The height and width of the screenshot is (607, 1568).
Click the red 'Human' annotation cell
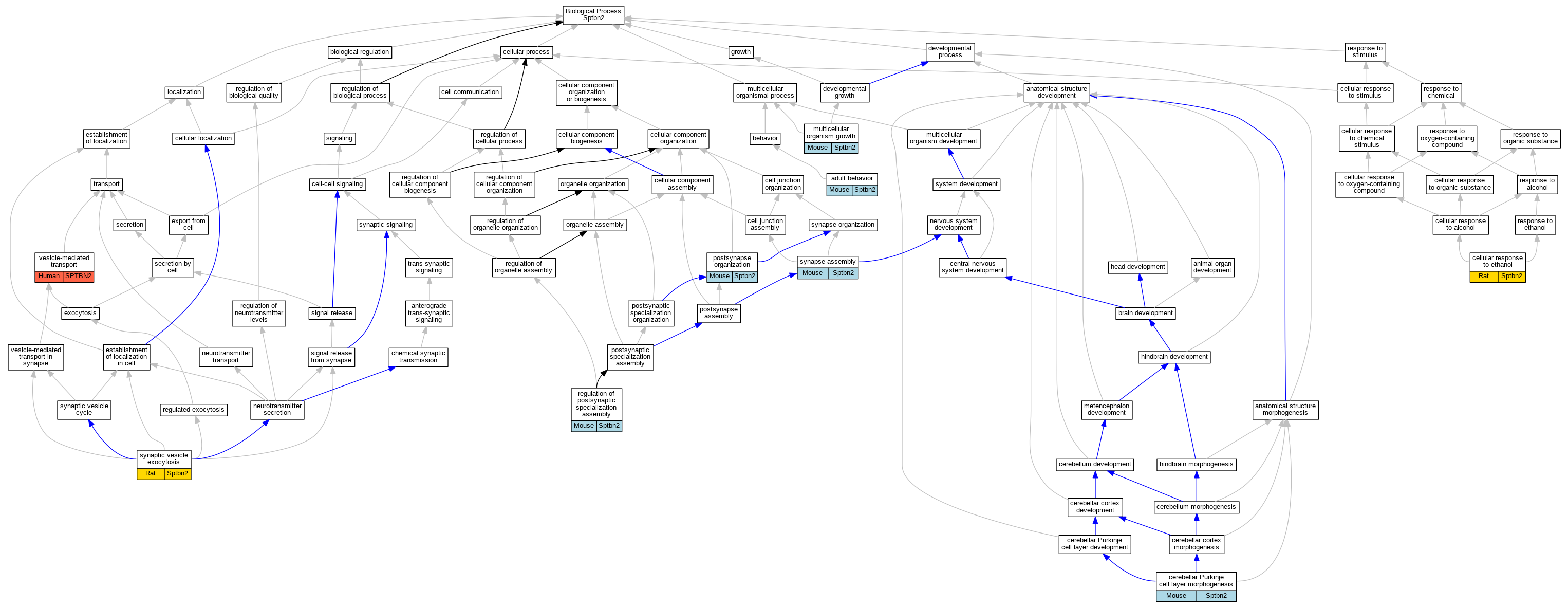tap(49, 277)
